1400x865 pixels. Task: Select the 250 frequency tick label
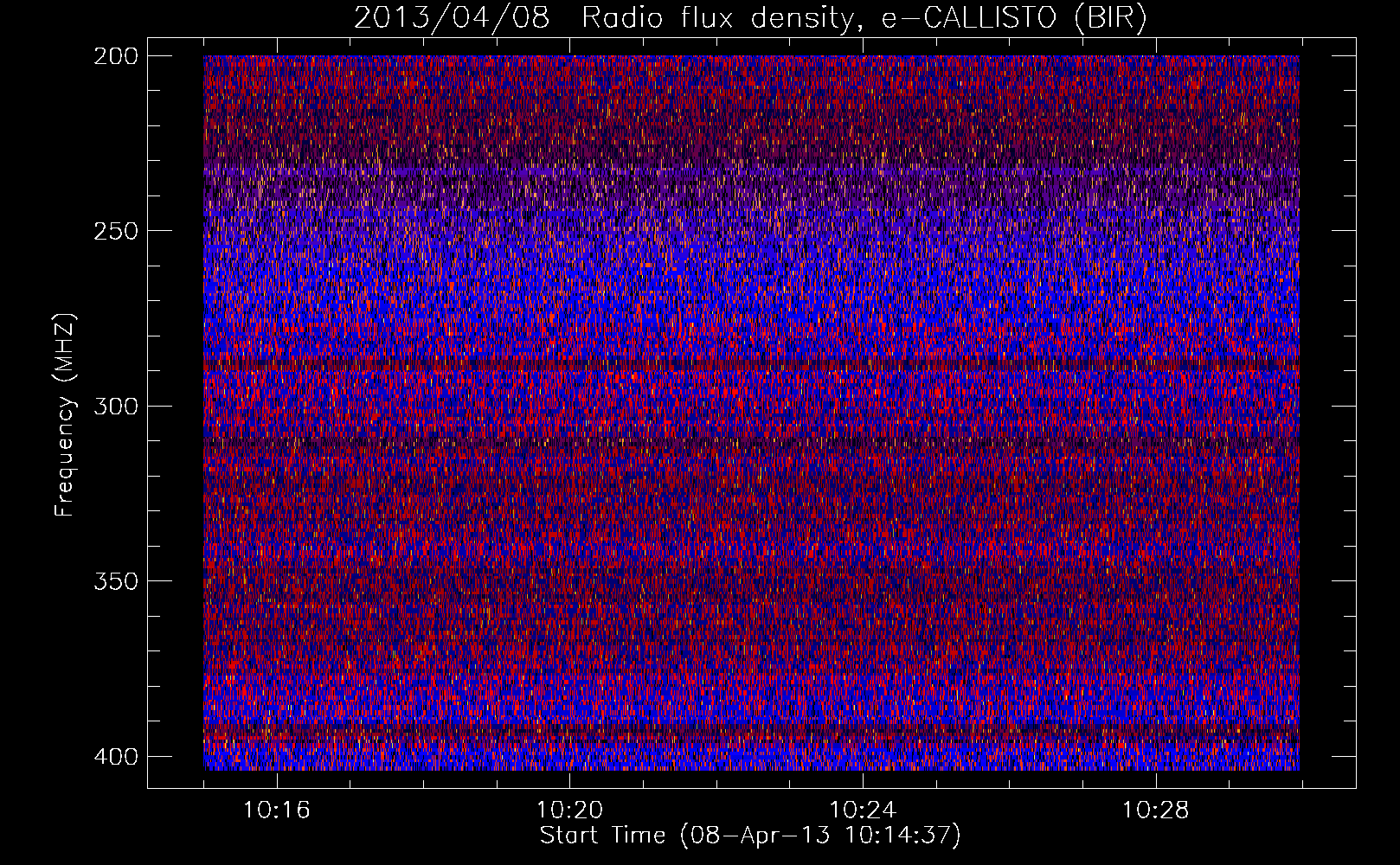point(115,231)
